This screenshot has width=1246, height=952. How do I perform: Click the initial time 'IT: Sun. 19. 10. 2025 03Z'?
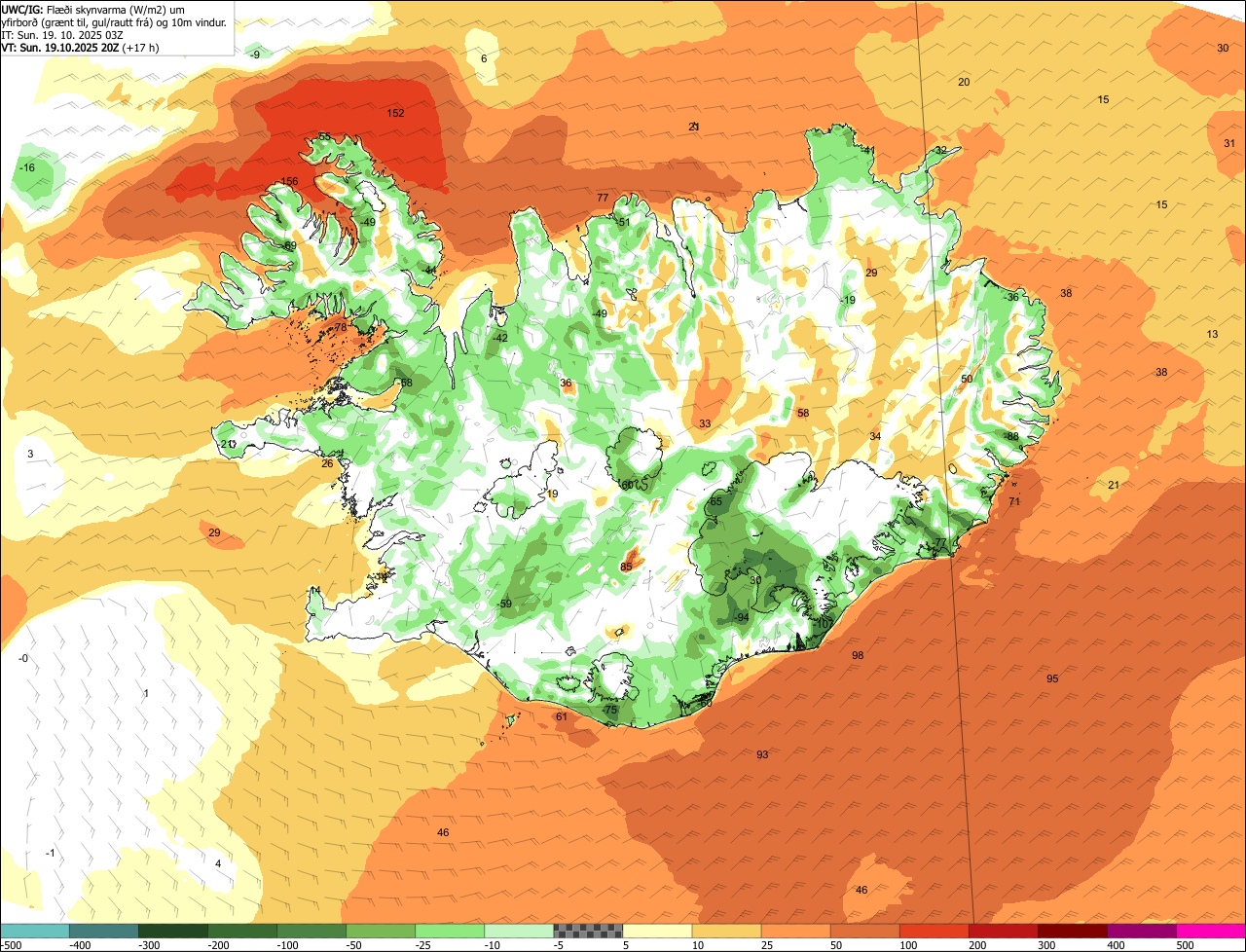62,34
